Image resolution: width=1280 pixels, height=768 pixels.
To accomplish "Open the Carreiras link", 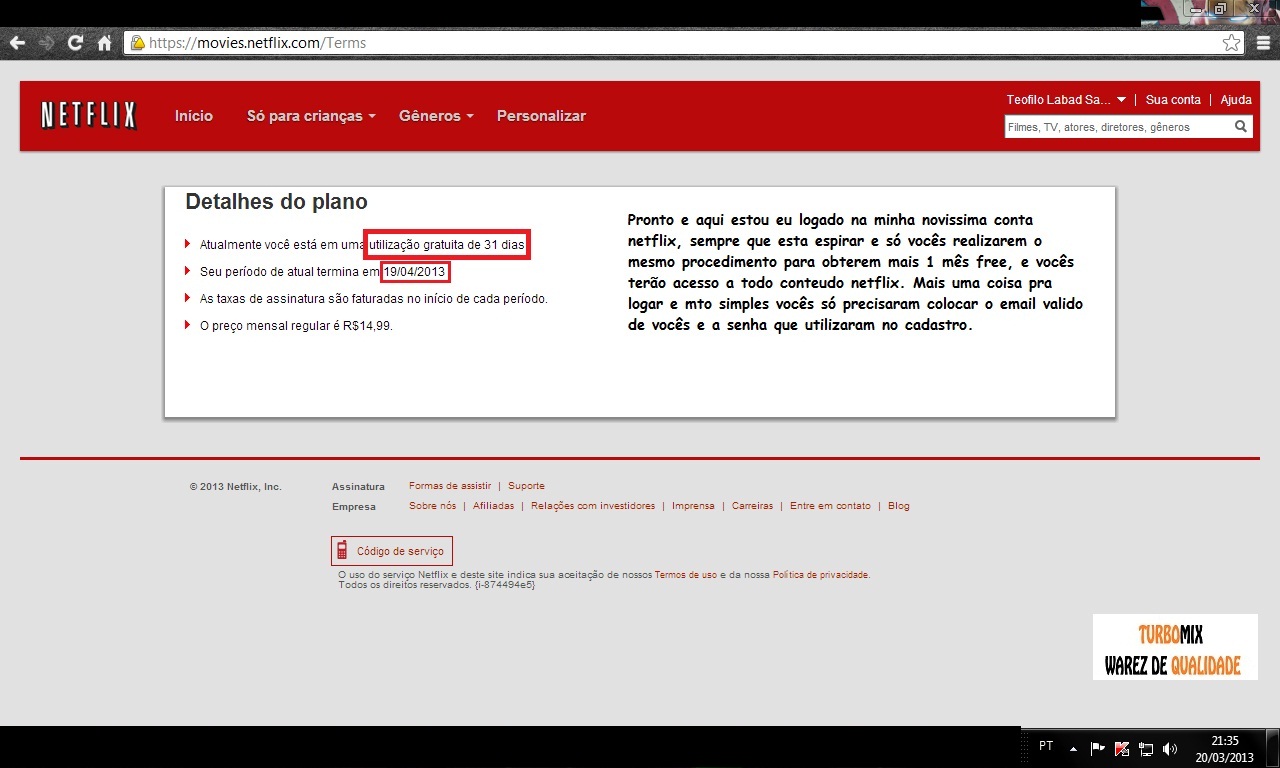I will [752, 506].
